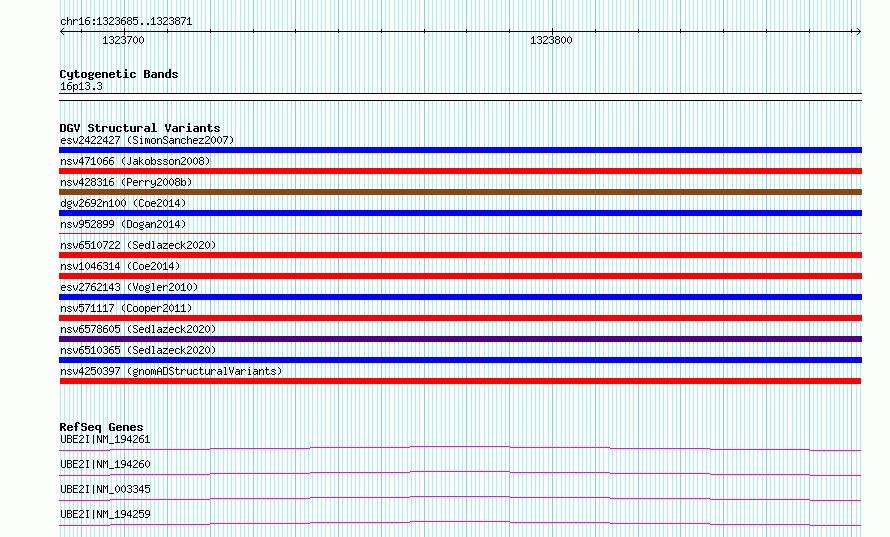This screenshot has width=890, height=537.
Task: Open transcript UBE2I|NM_194260 label
Action: 105,464
